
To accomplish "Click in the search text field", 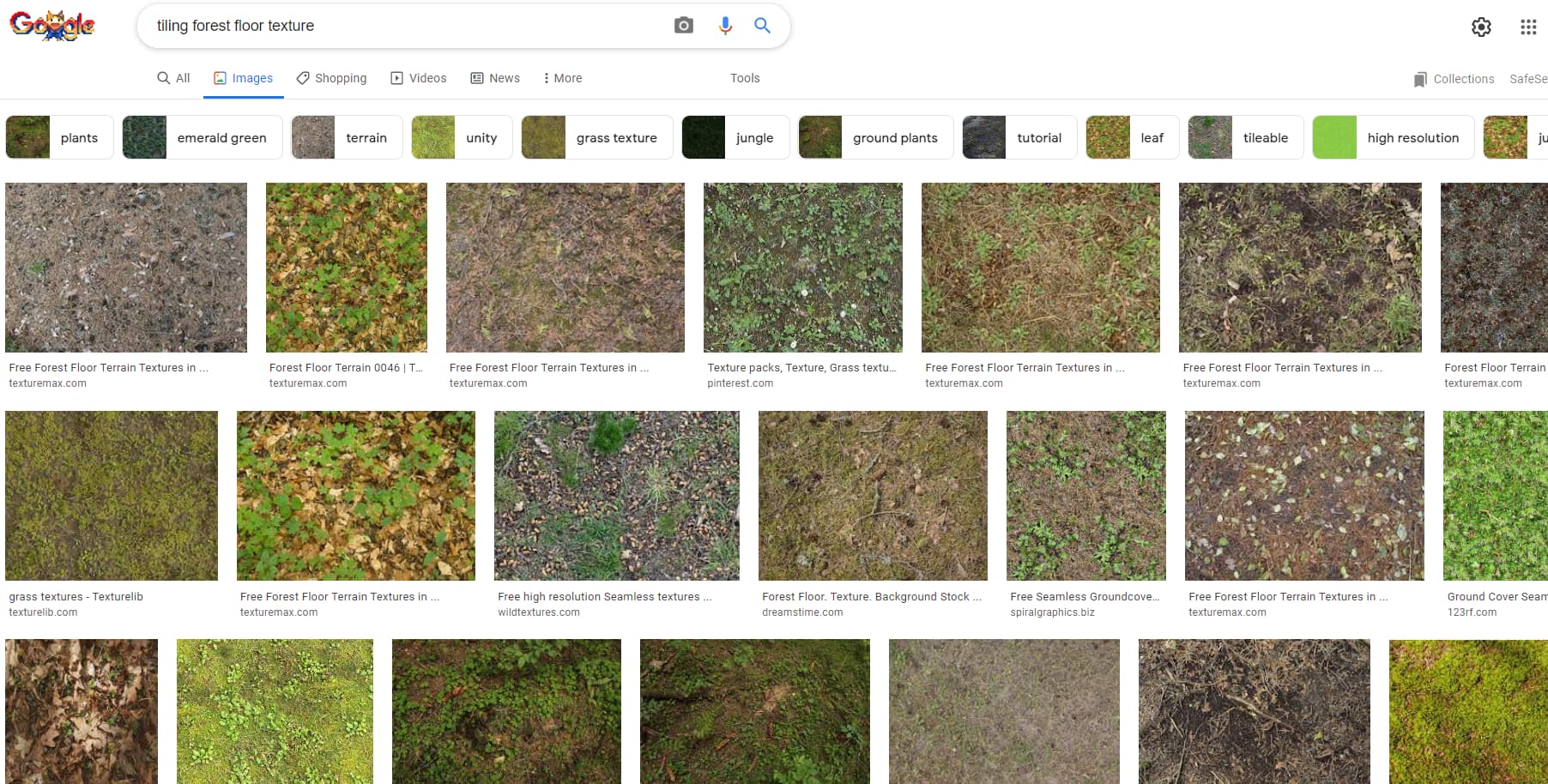I will tap(403, 26).
